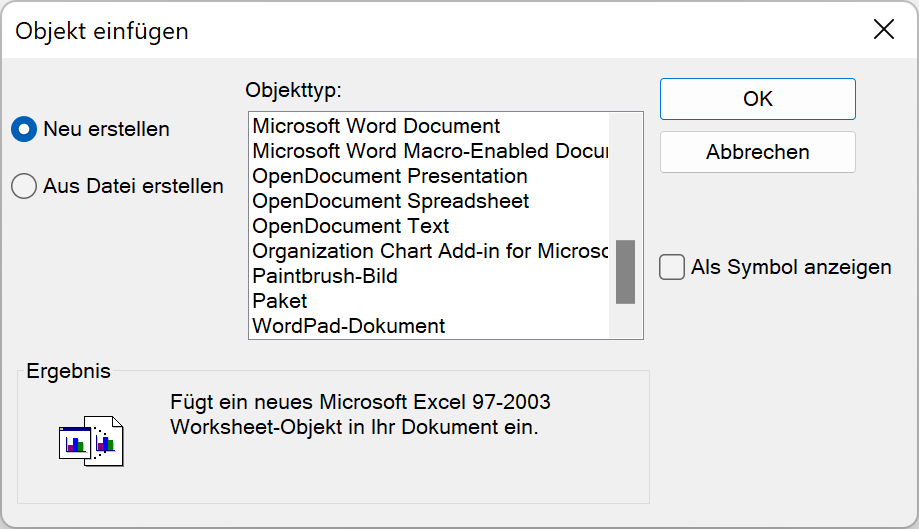Select OpenDocument Text object type

click(429, 226)
